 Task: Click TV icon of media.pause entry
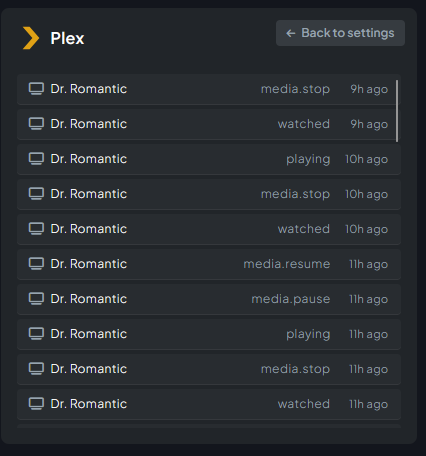36,299
